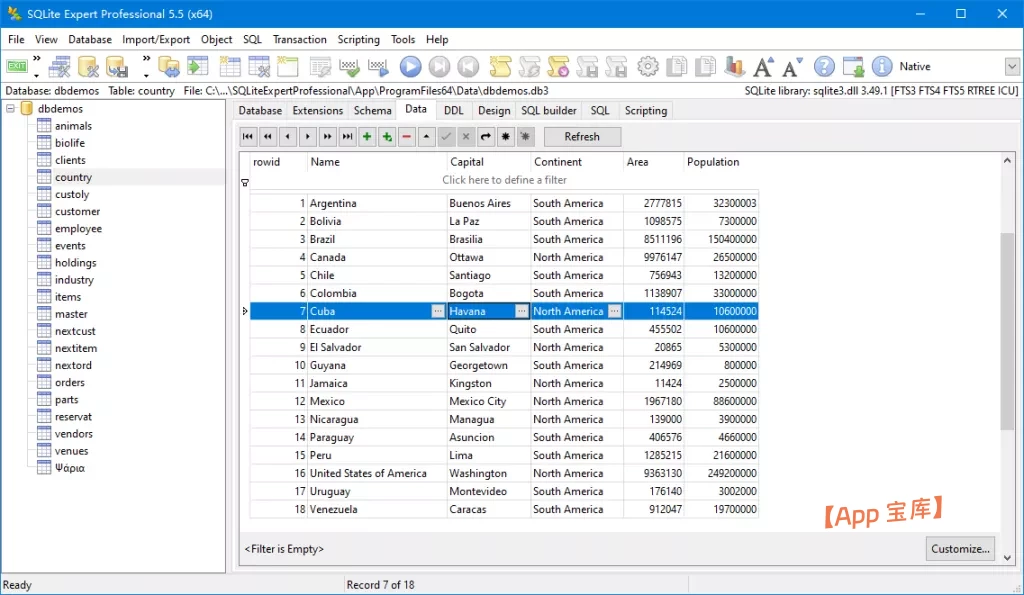Open the Native dropdown combo box
Screen dimensions: 1024x595
(x=1011, y=67)
